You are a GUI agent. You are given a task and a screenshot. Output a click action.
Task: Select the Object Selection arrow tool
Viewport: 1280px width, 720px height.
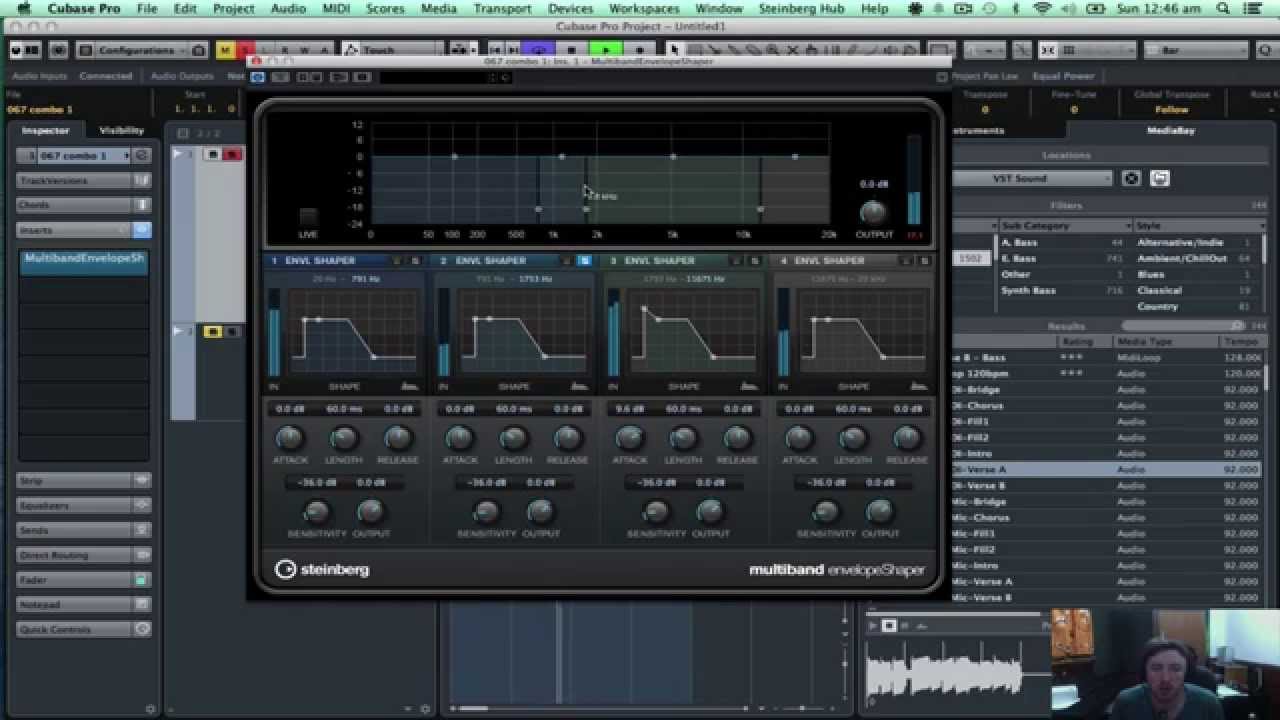(x=674, y=50)
